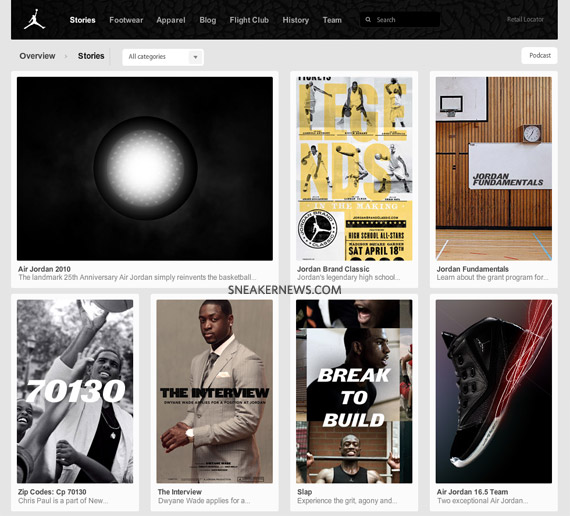This screenshot has width=570, height=516.
Task: Open the Jordan Fundamentals gym thumbnail
Action: (x=494, y=168)
